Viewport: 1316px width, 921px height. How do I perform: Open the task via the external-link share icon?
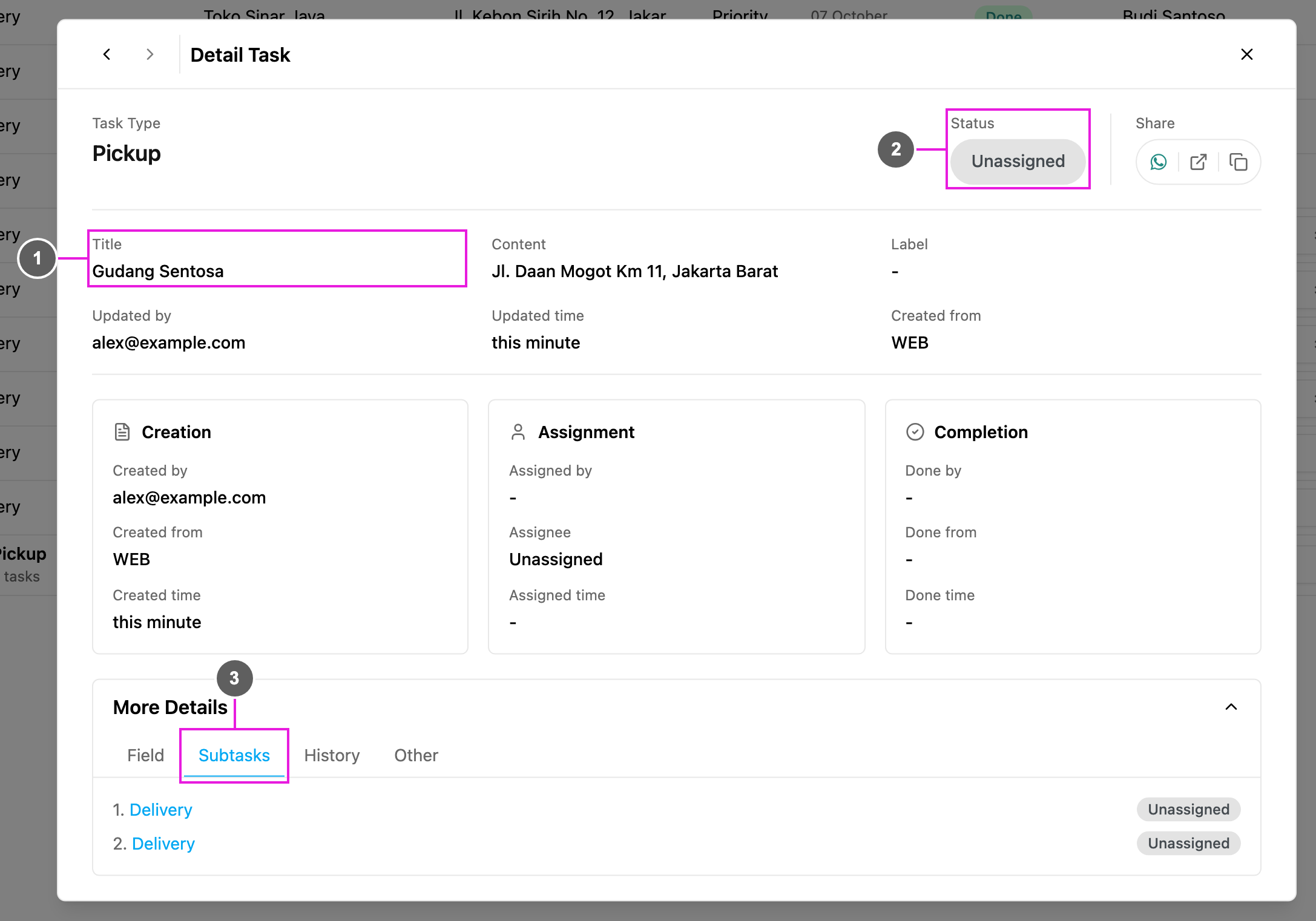(x=1198, y=162)
